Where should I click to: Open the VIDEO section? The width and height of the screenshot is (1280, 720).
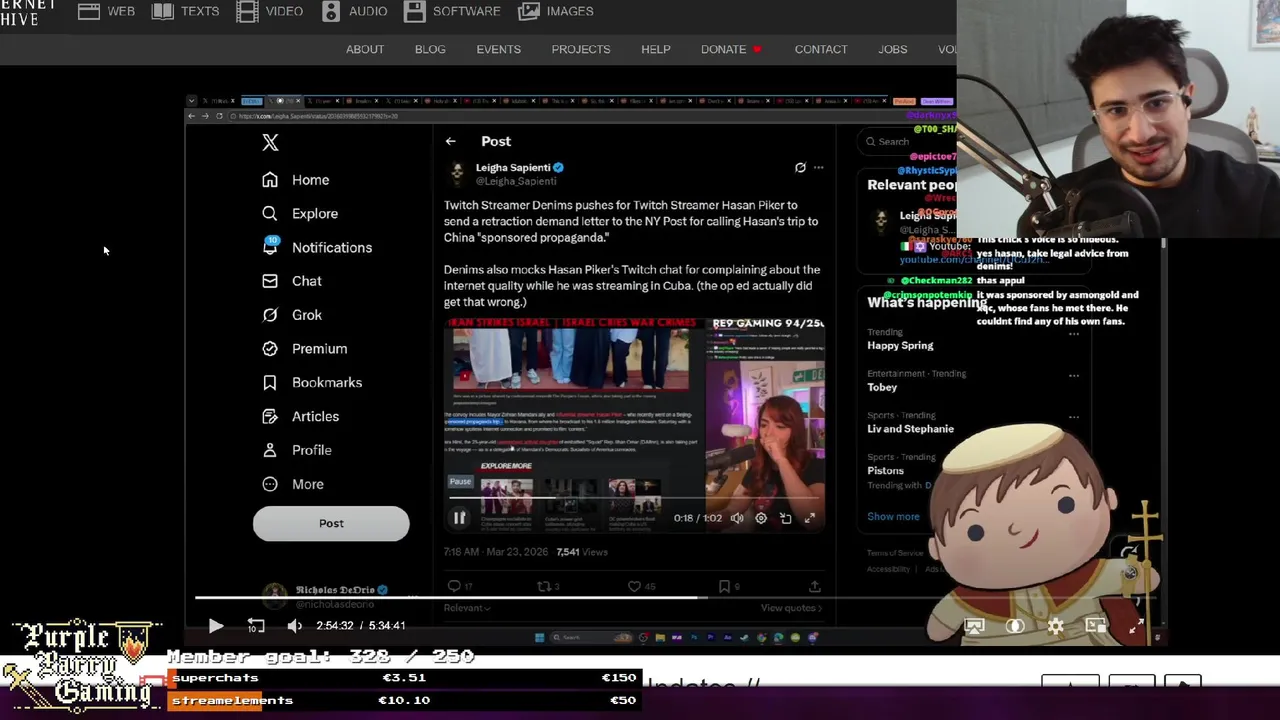click(x=270, y=11)
